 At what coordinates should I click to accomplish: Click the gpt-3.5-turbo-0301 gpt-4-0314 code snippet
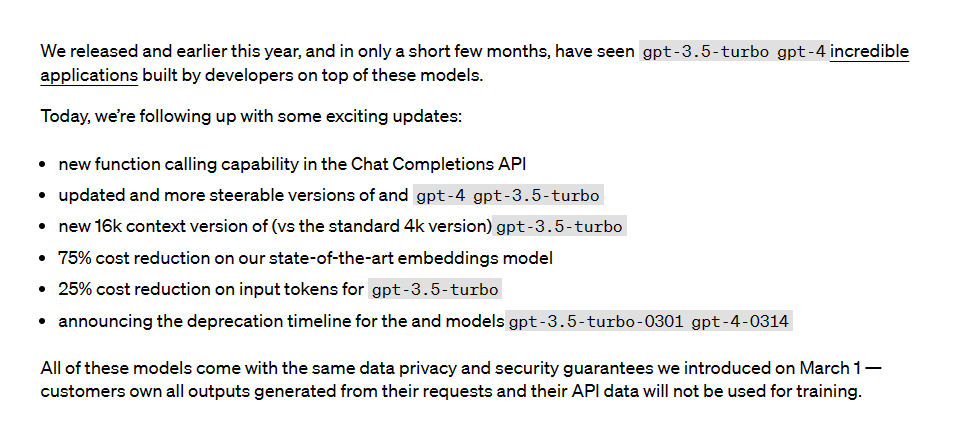pyautogui.click(x=648, y=321)
